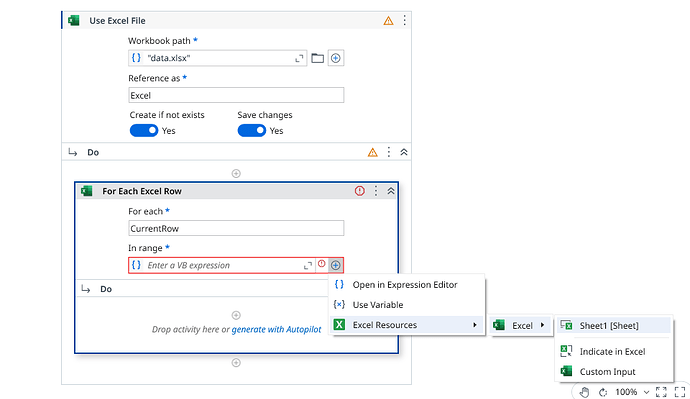Viewport: 690px width, 399px height.
Task: Click plus button next to Workbook path
Action: pos(336,58)
